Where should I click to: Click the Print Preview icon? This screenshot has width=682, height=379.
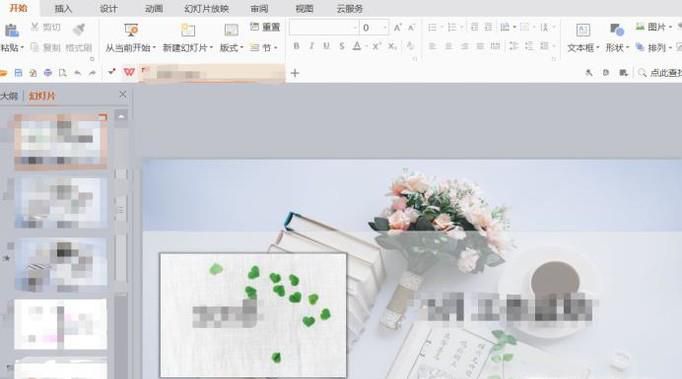[x=63, y=73]
